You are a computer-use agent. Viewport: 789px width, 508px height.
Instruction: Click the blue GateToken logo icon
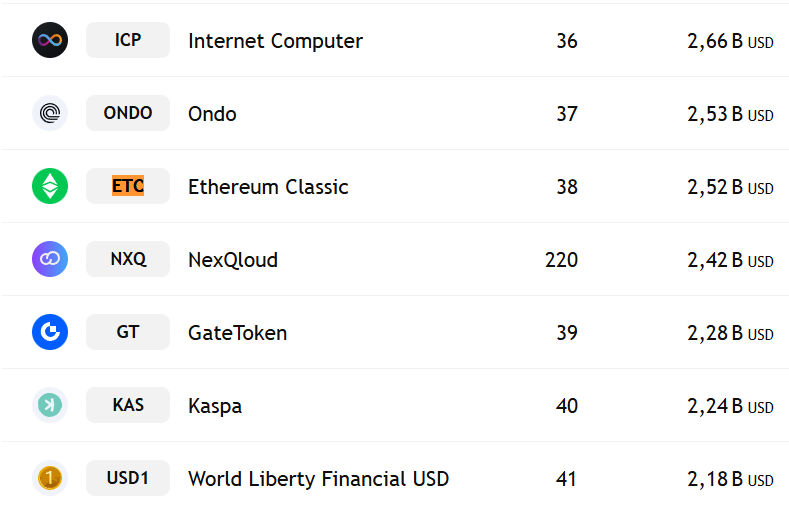[x=50, y=332]
